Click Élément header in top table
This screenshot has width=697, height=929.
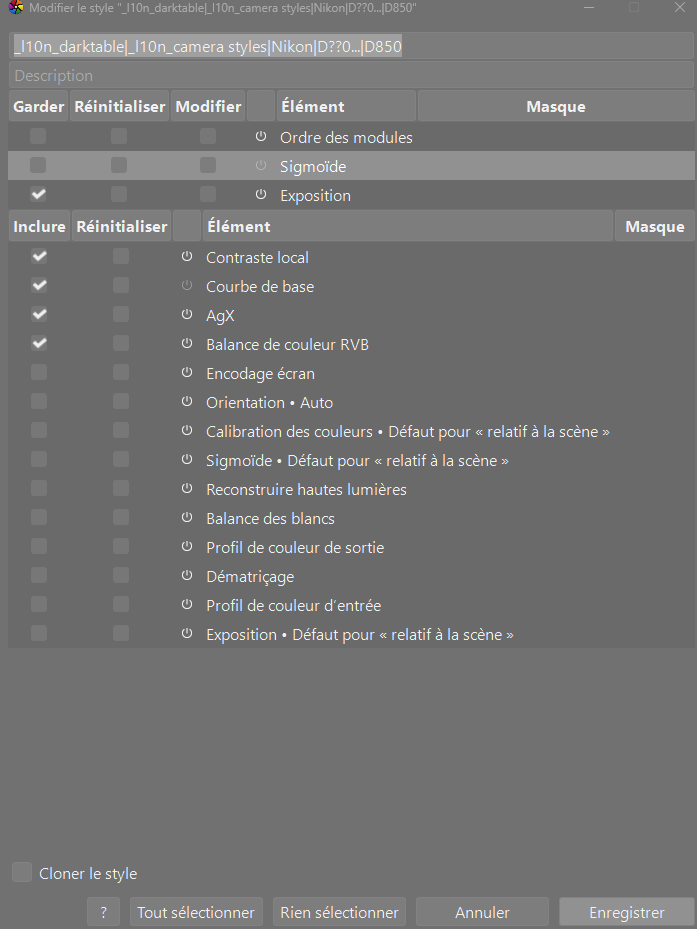tap(346, 107)
